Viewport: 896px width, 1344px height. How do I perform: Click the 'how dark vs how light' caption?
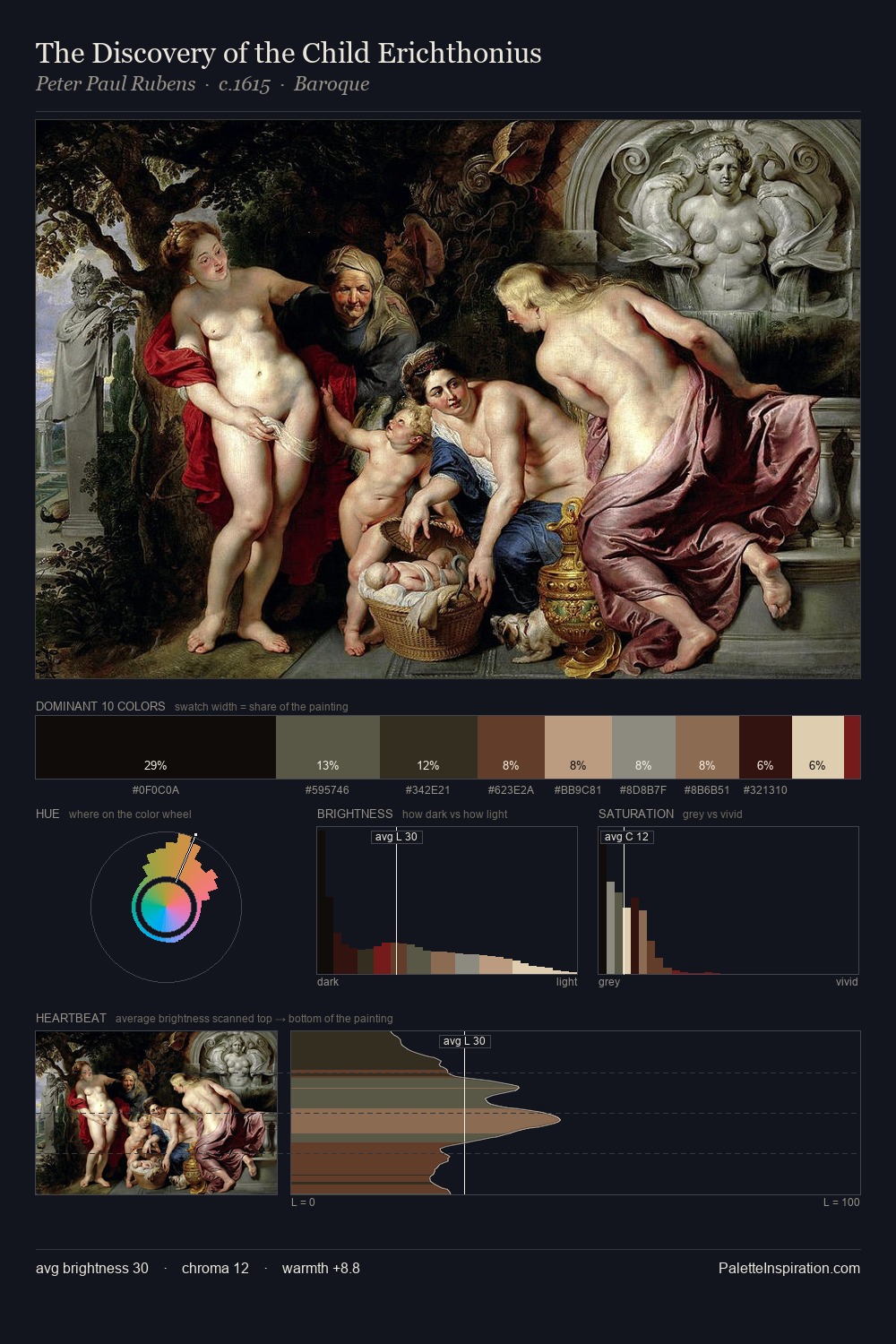click(455, 814)
